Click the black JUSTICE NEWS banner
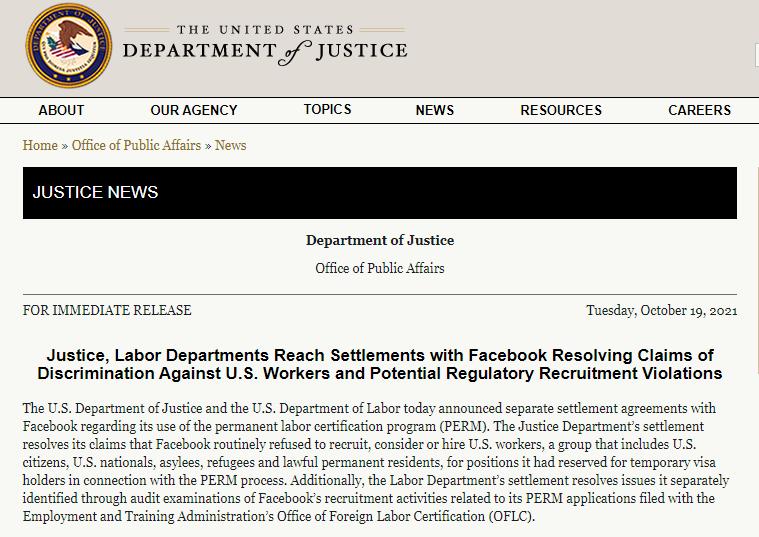This screenshot has width=759, height=537. pos(379,192)
